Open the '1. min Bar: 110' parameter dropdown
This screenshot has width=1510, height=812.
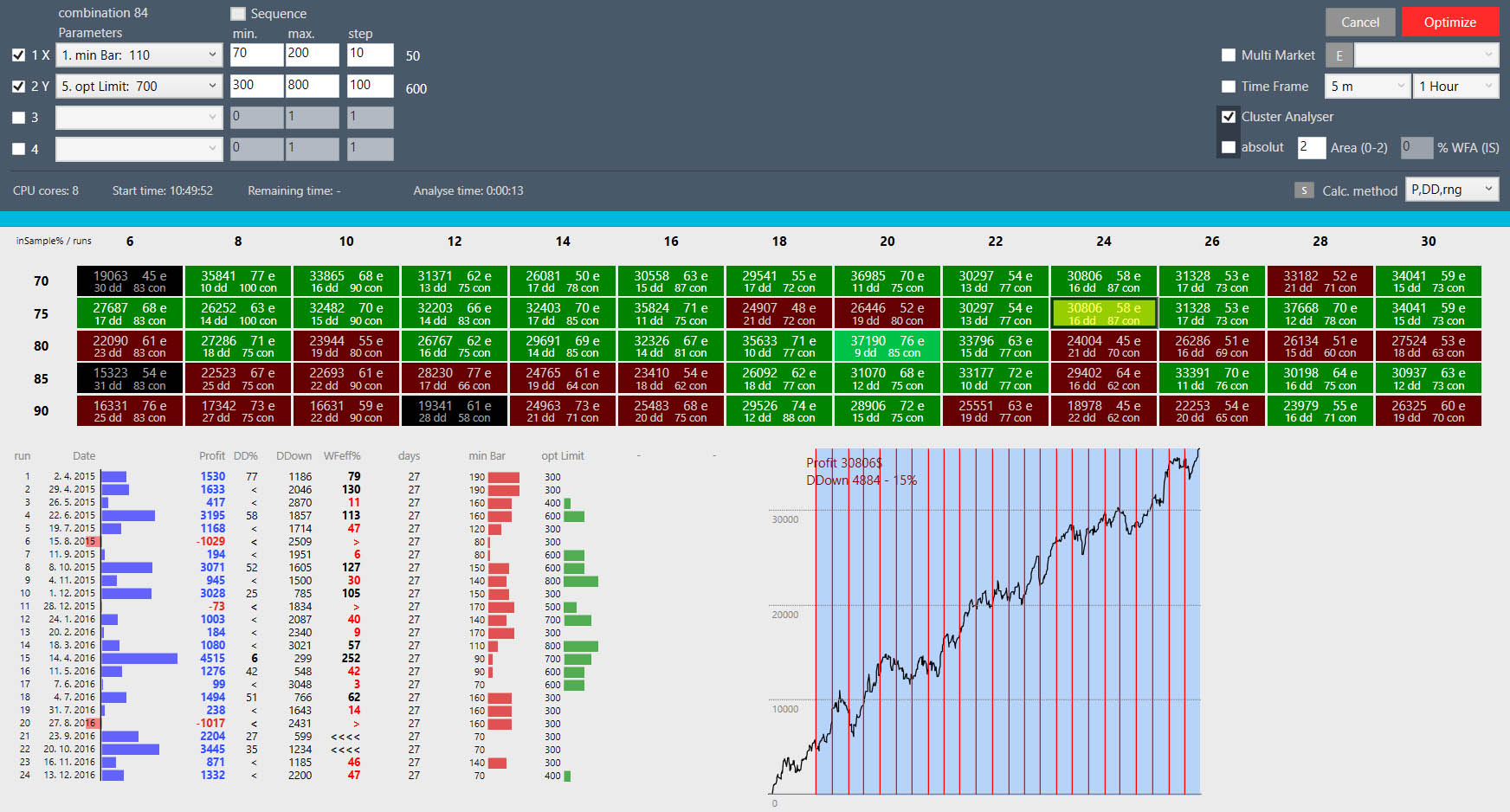(x=139, y=55)
